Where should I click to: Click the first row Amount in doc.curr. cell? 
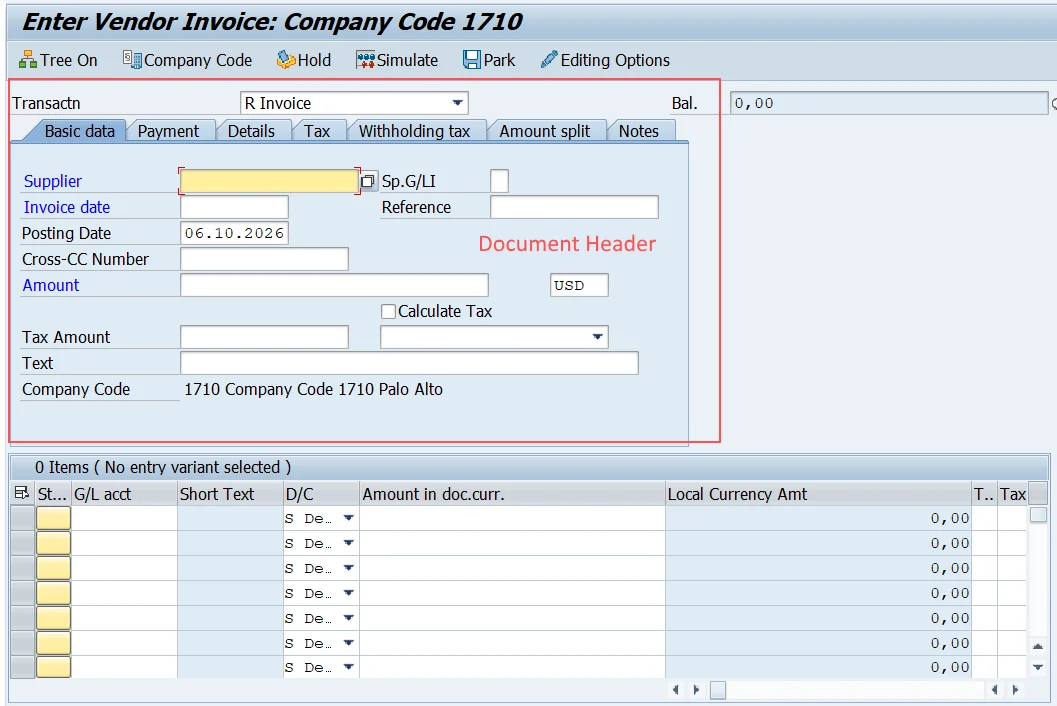[512, 519]
